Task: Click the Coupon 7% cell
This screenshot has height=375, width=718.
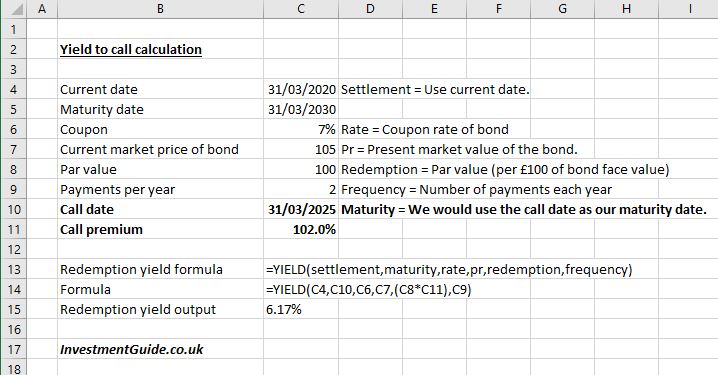Action: pyautogui.click(x=301, y=129)
